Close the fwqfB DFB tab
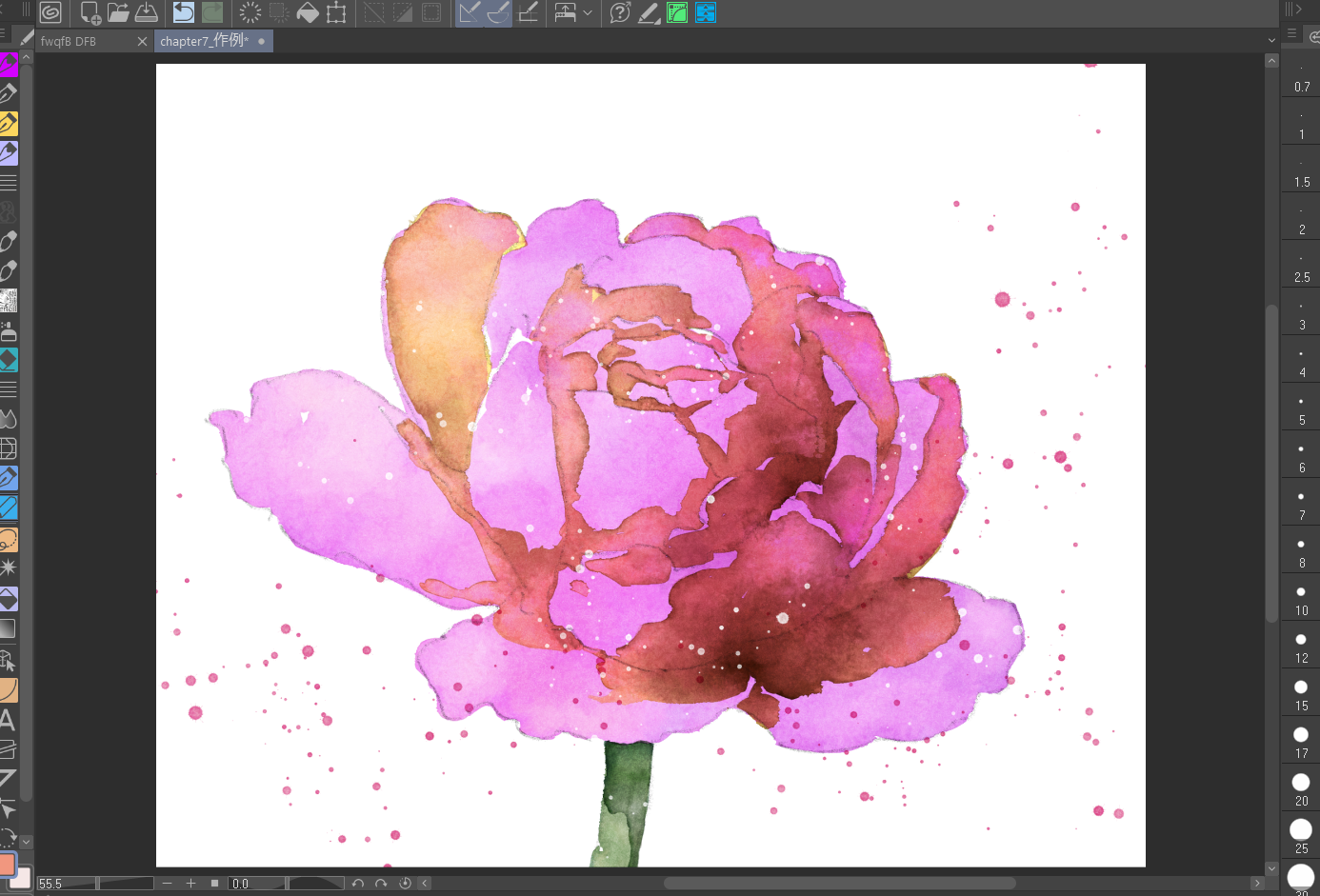 (x=143, y=41)
